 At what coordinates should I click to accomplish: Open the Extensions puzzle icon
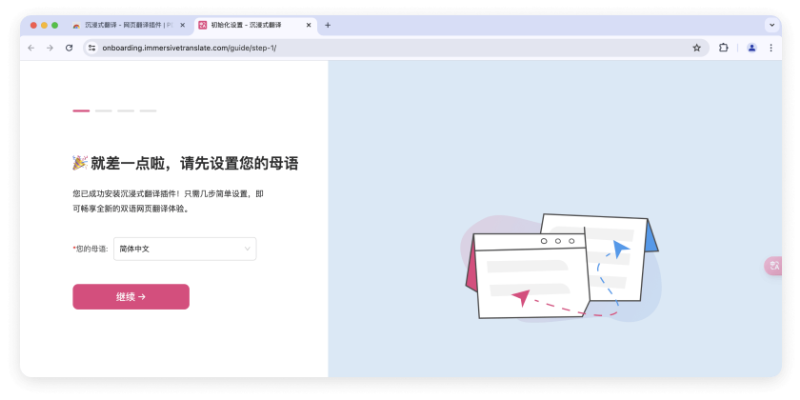(x=723, y=48)
